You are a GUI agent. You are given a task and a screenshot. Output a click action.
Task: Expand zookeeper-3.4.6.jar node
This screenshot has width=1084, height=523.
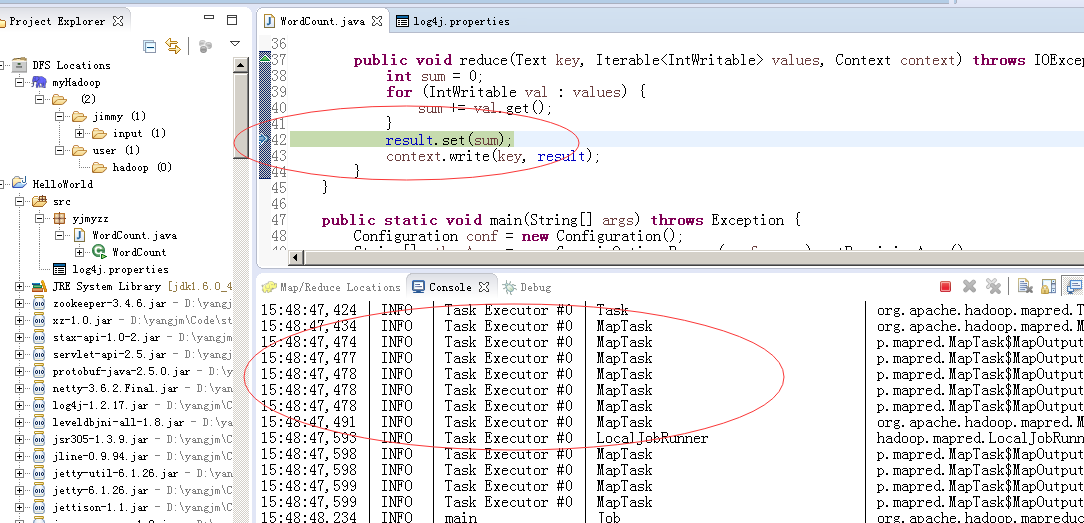point(19,303)
